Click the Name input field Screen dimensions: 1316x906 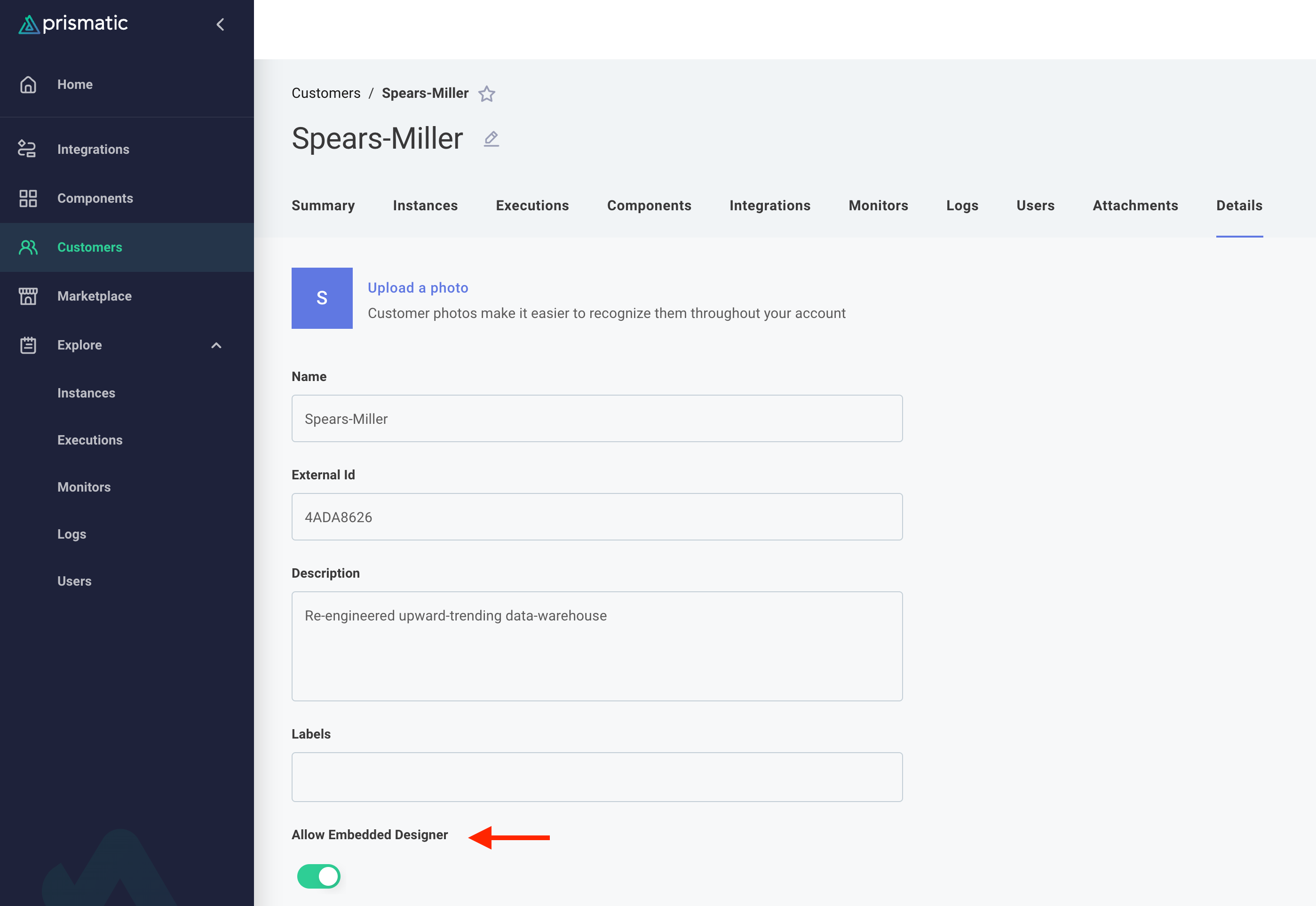[597, 418]
